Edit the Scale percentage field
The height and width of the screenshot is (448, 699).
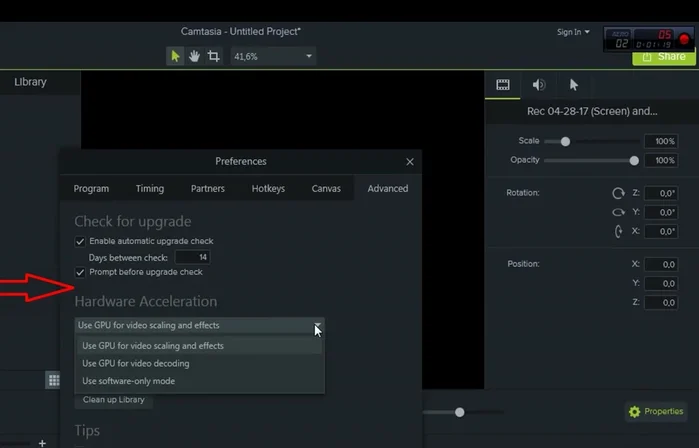tap(661, 141)
